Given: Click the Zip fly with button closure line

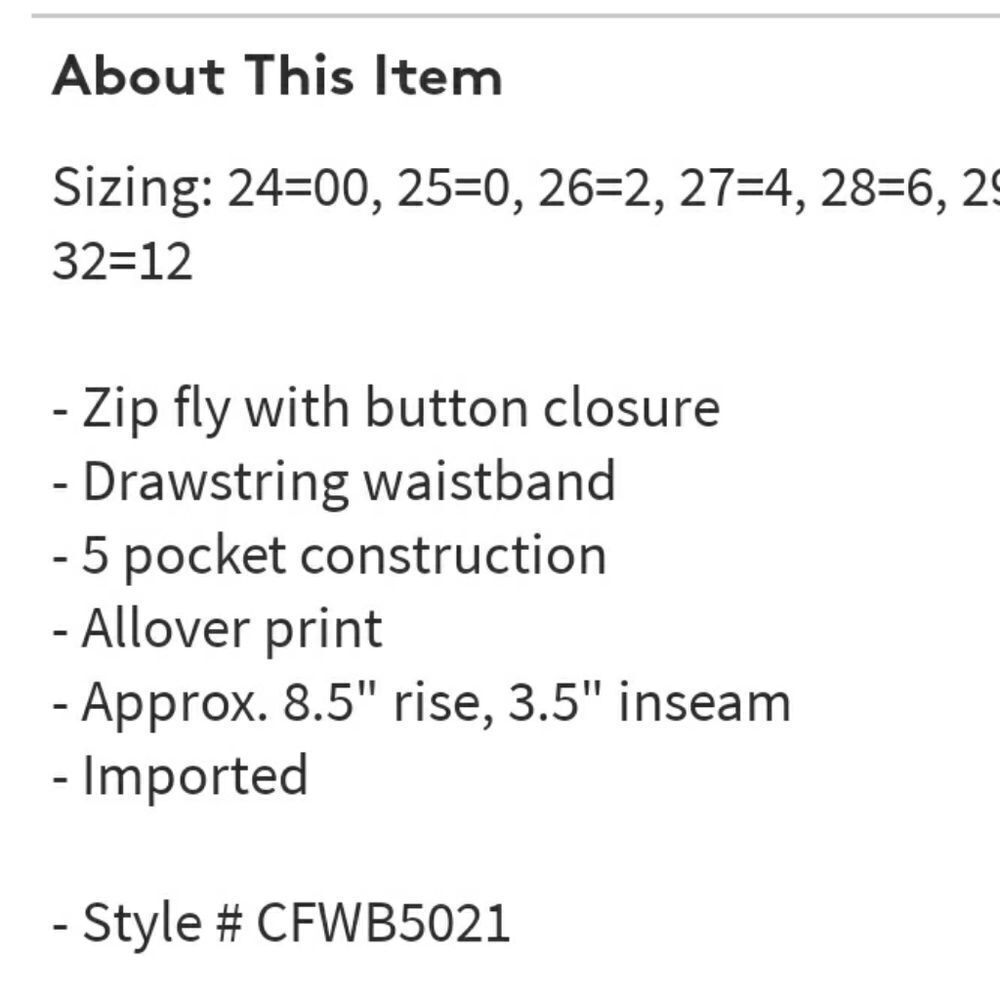Looking at the screenshot, I should coord(386,409).
